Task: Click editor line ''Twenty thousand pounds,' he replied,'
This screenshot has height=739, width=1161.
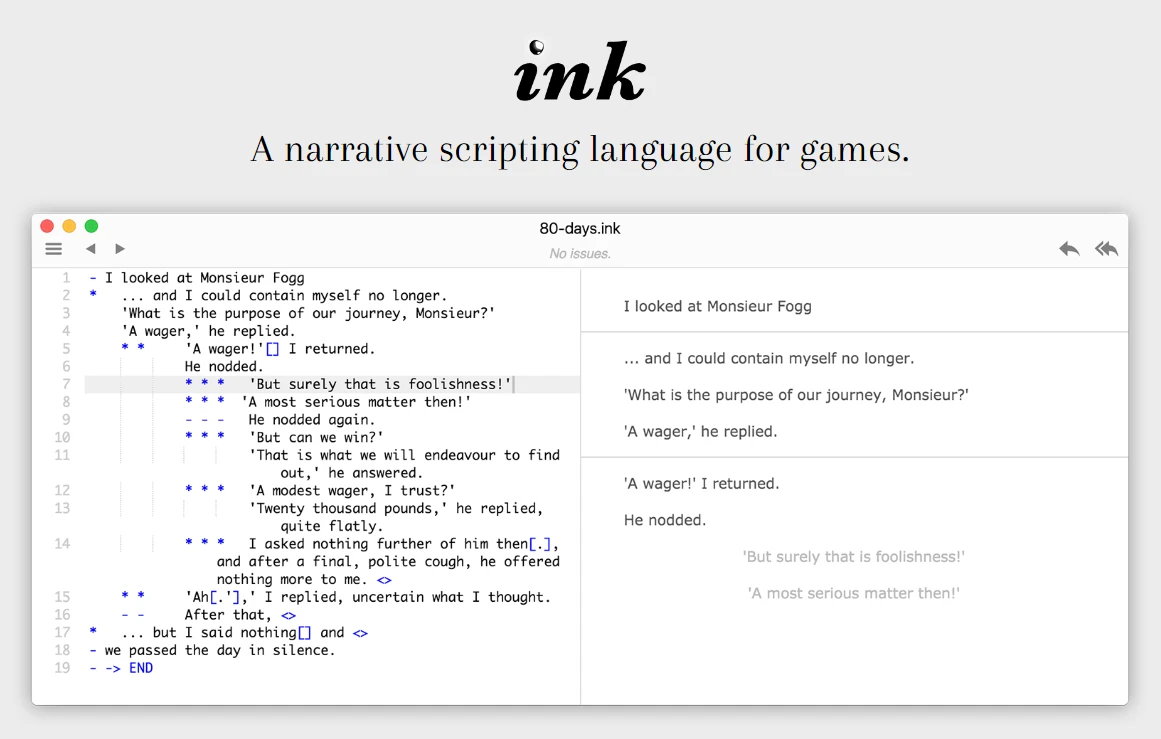Action: pyautogui.click(x=396, y=509)
